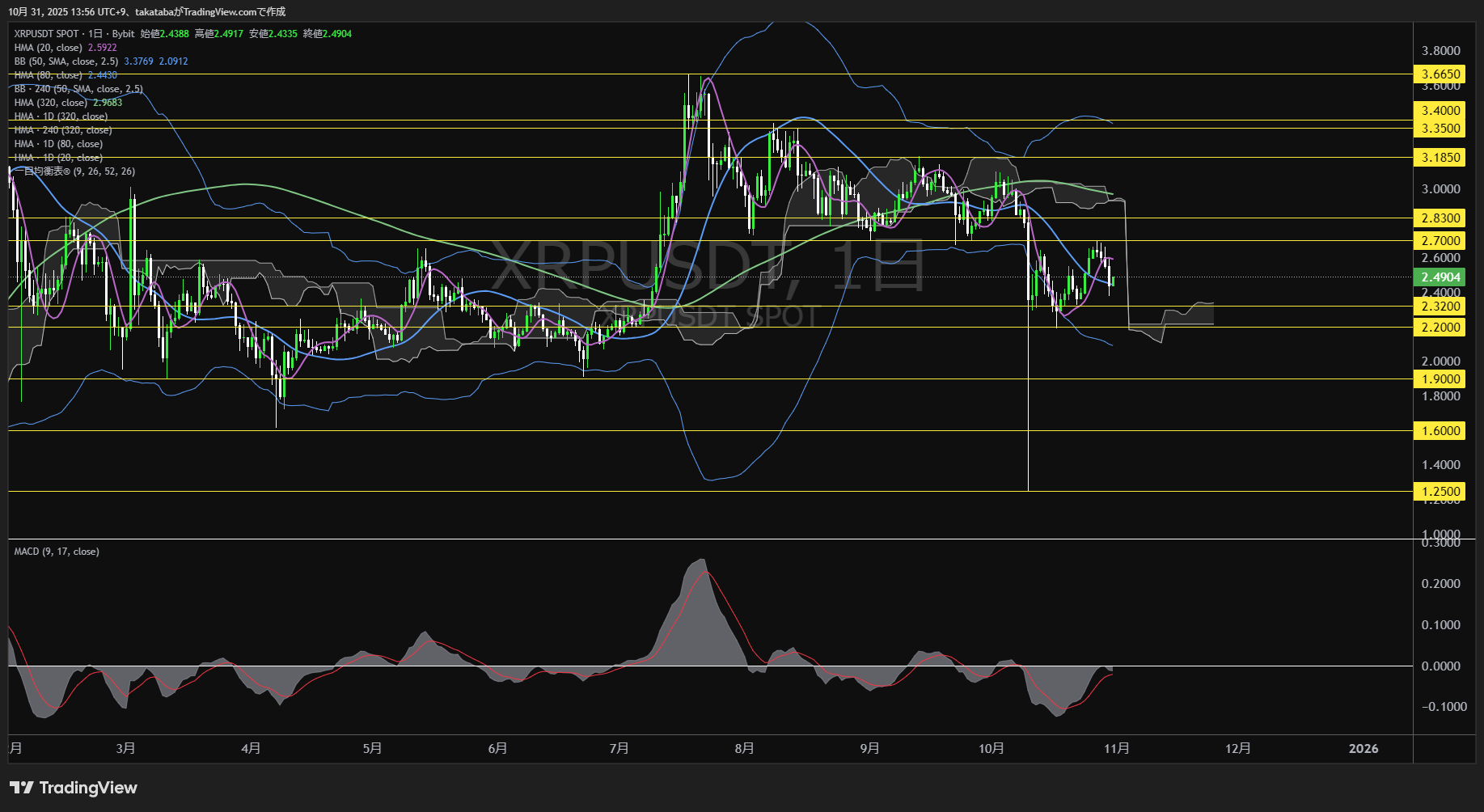1484x812 pixels.
Task: Click the TradingView logo at bottom-left
Action: [73, 787]
